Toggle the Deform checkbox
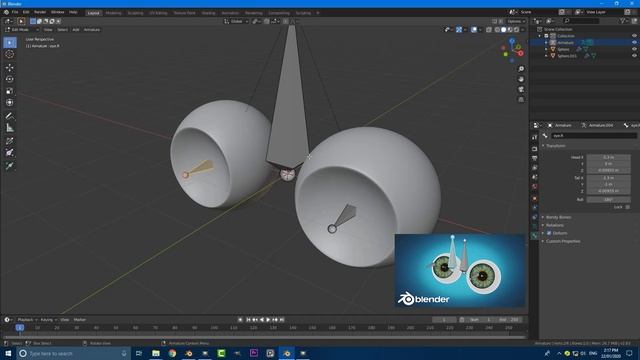The width and height of the screenshot is (640, 360). click(x=549, y=233)
